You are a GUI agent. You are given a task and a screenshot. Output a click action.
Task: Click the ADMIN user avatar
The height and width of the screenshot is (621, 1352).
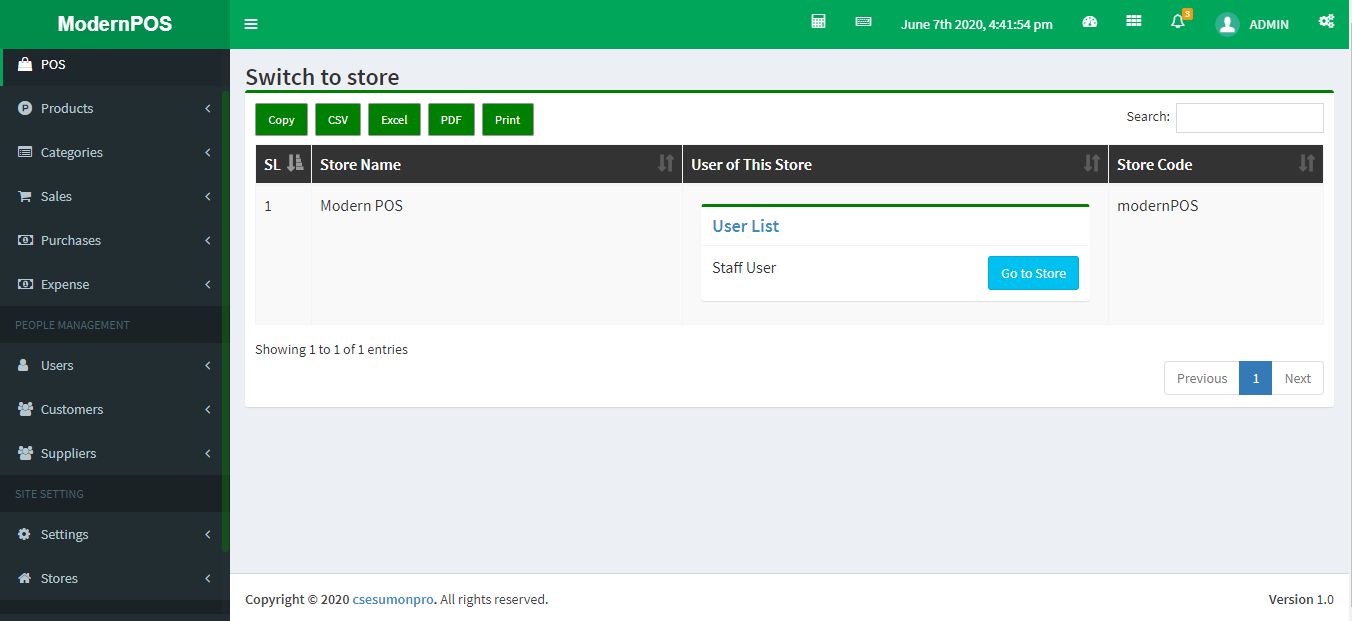point(1227,24)
